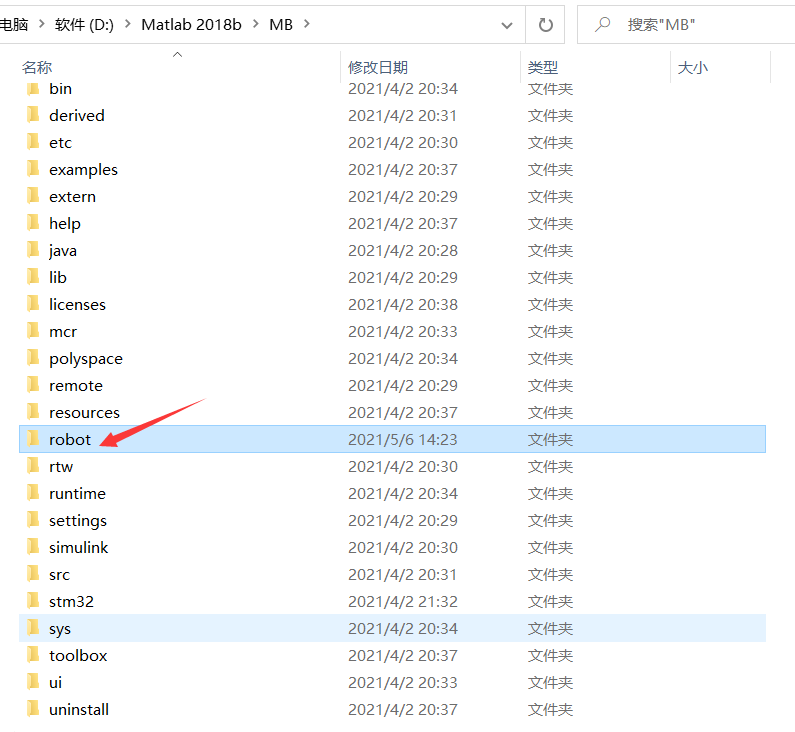The width and height of the screenshot is (795, 732).
Task: Expand the chevron after 软件 (D:) breadcrumb
Action: [x=128, y=24]
